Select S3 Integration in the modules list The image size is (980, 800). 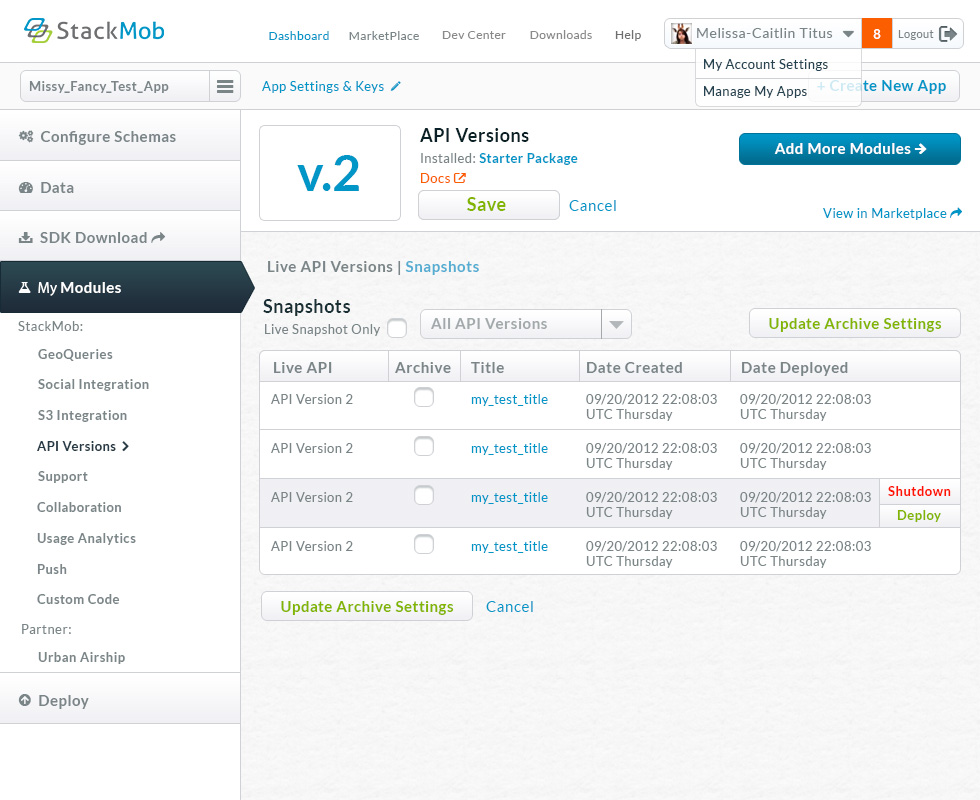pyautogui.click(x=82, y=416)
